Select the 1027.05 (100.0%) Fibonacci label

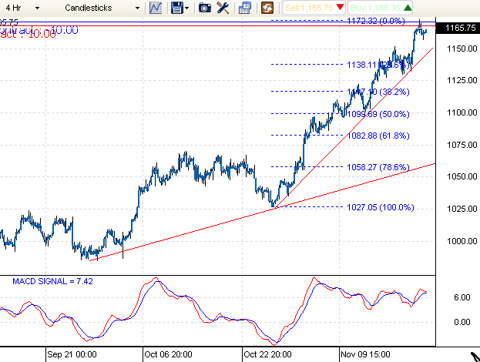[x=380, y=207]
